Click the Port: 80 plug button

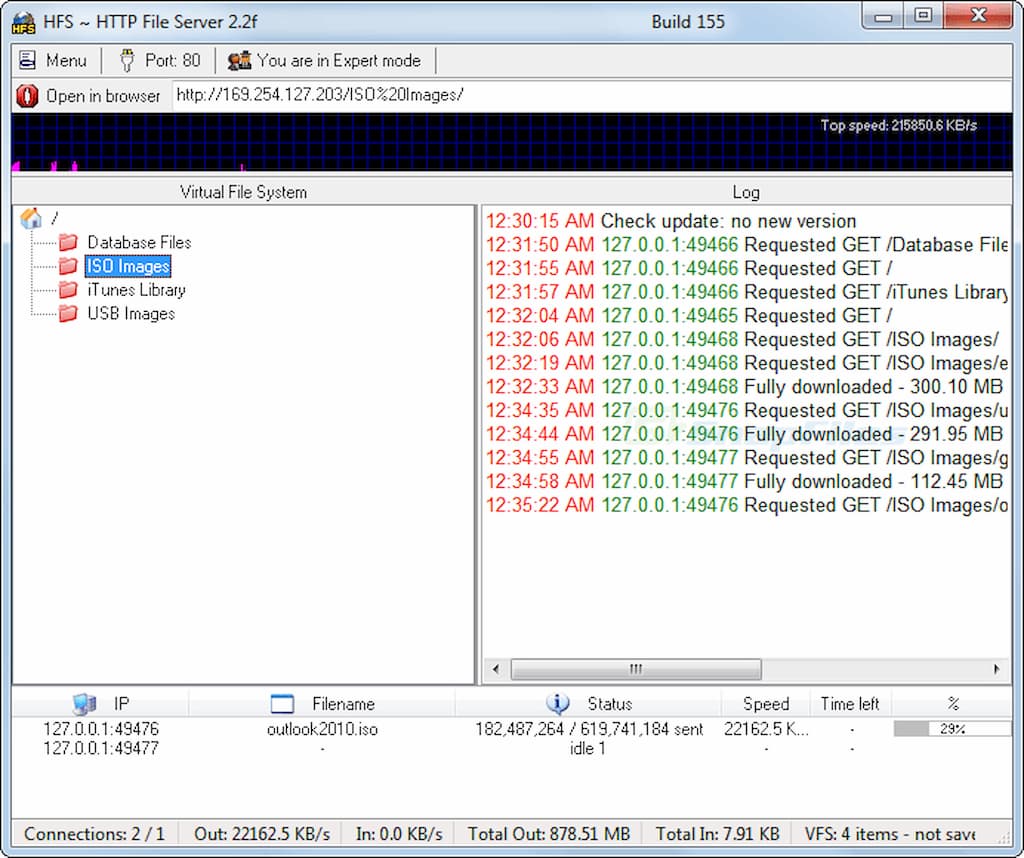160,60
